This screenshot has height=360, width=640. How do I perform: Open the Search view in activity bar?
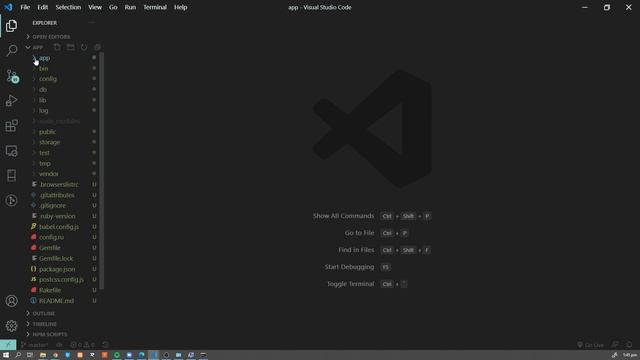click(x=11, y=51)
